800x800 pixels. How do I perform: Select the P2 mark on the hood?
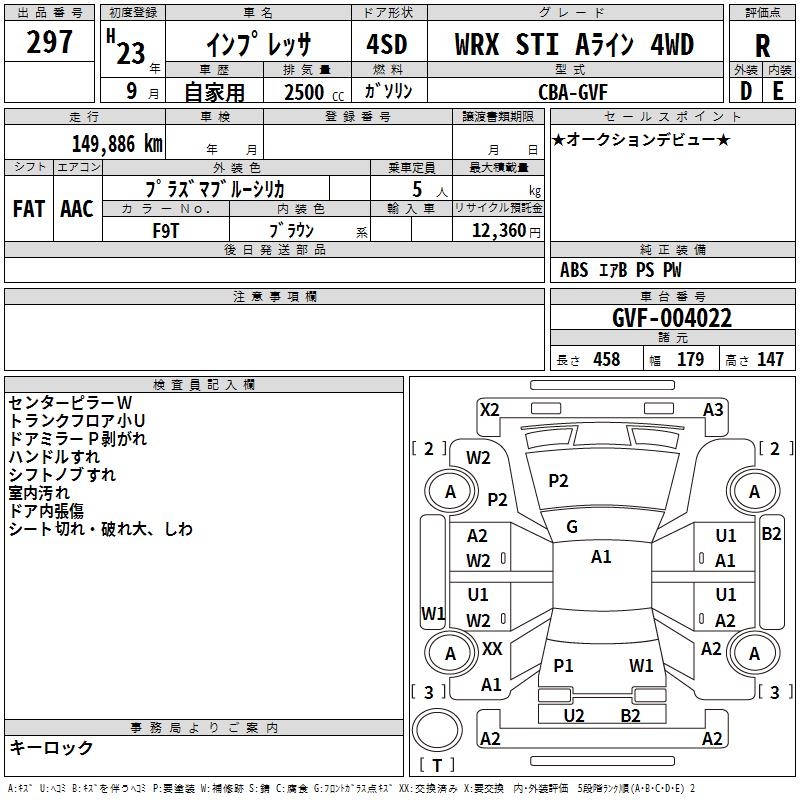coord(558,481)
